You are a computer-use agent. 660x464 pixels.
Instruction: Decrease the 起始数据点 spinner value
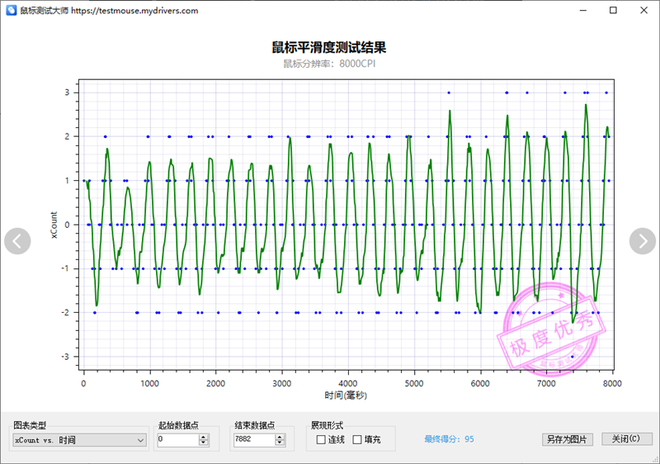coord(204,443)
